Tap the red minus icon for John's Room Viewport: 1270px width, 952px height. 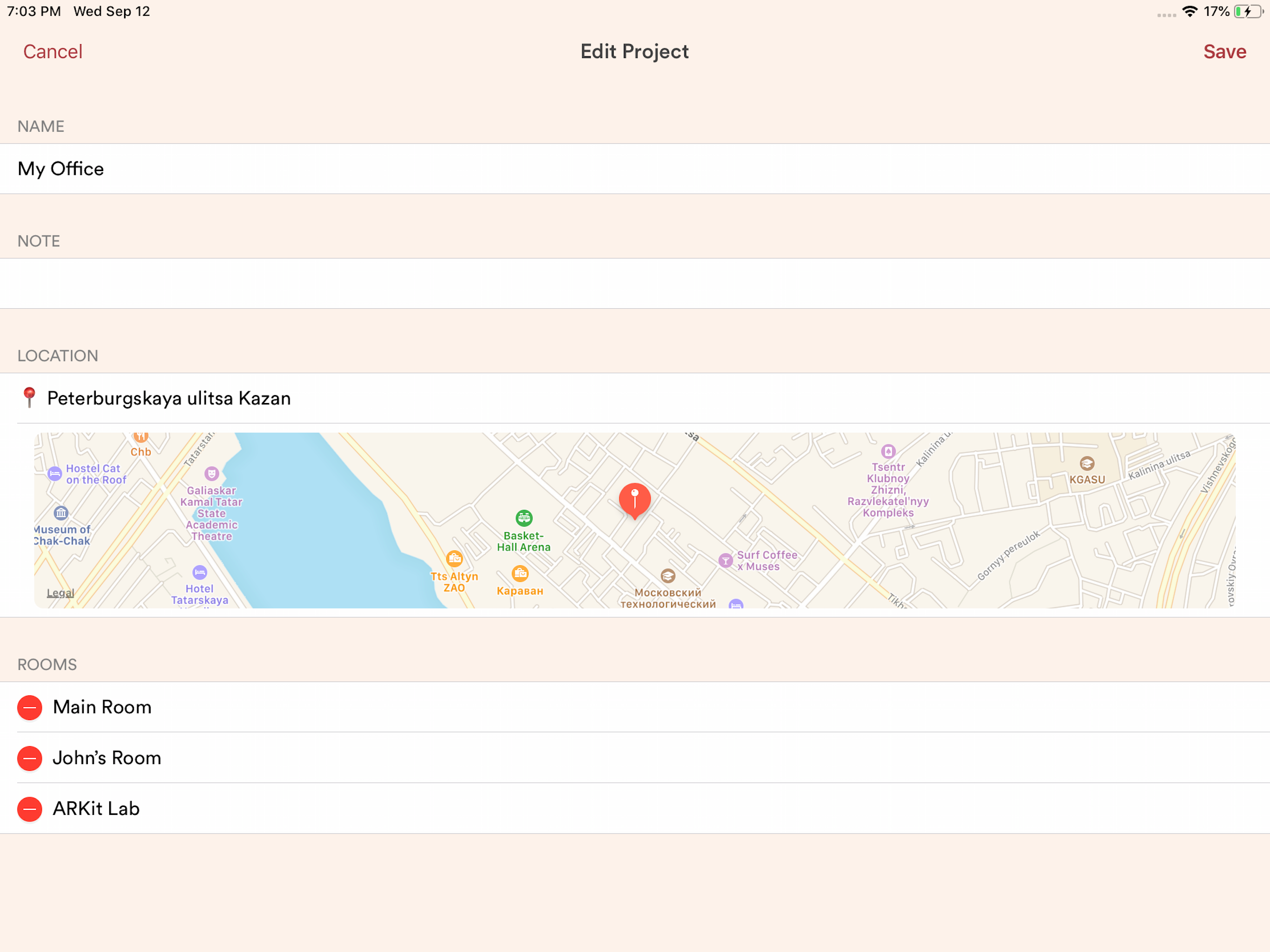point(29,758)
